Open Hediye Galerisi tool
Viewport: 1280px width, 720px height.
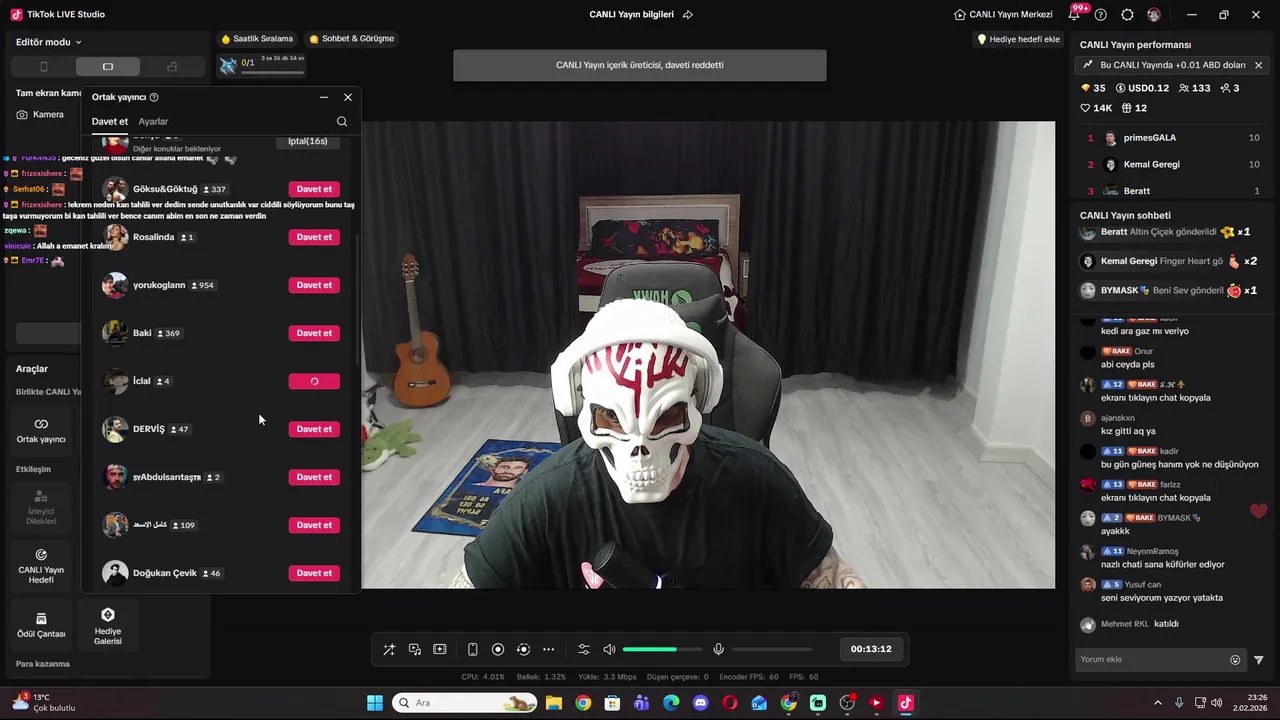click(108, 625)
